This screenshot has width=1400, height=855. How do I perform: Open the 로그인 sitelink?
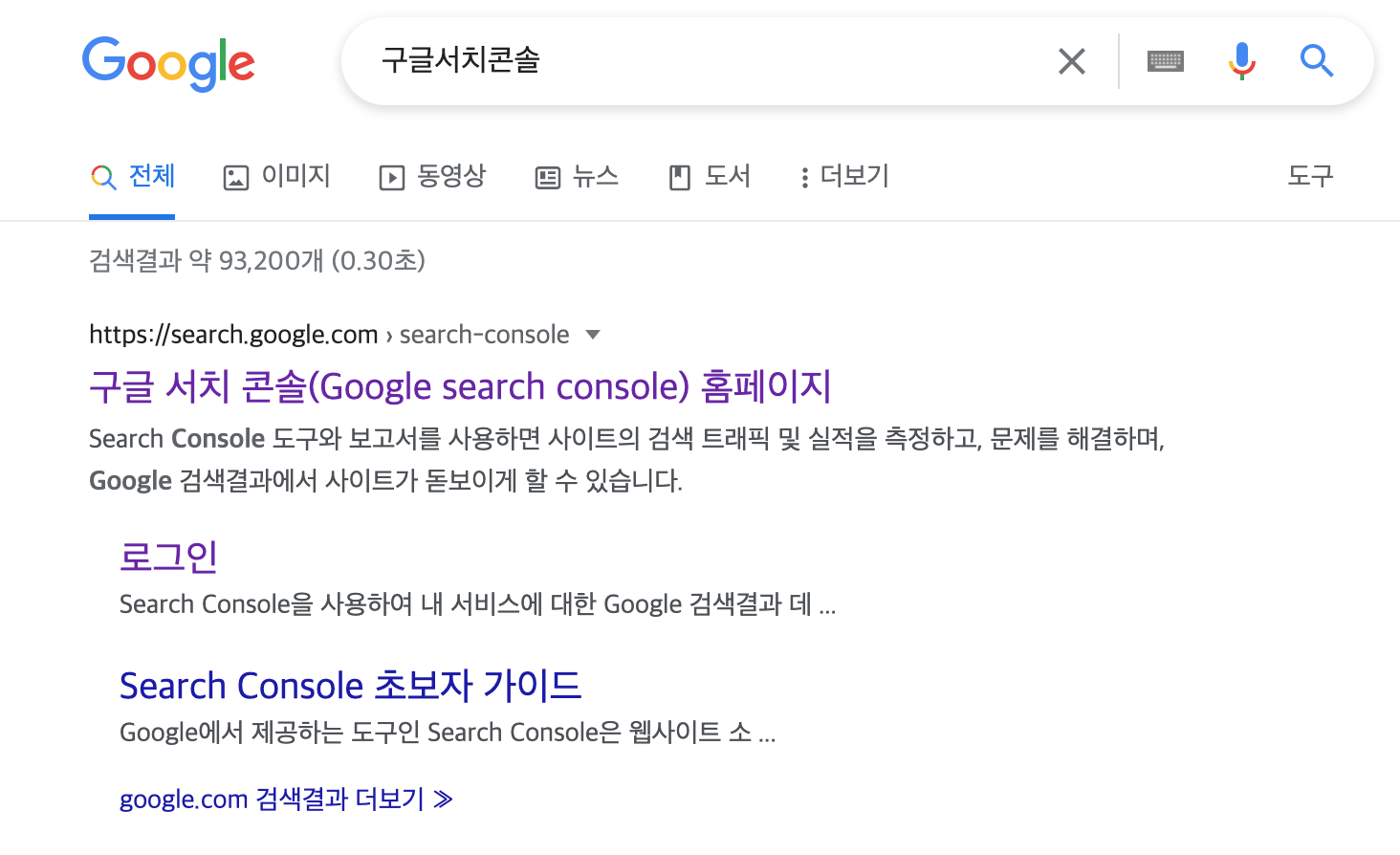point(169,557)
